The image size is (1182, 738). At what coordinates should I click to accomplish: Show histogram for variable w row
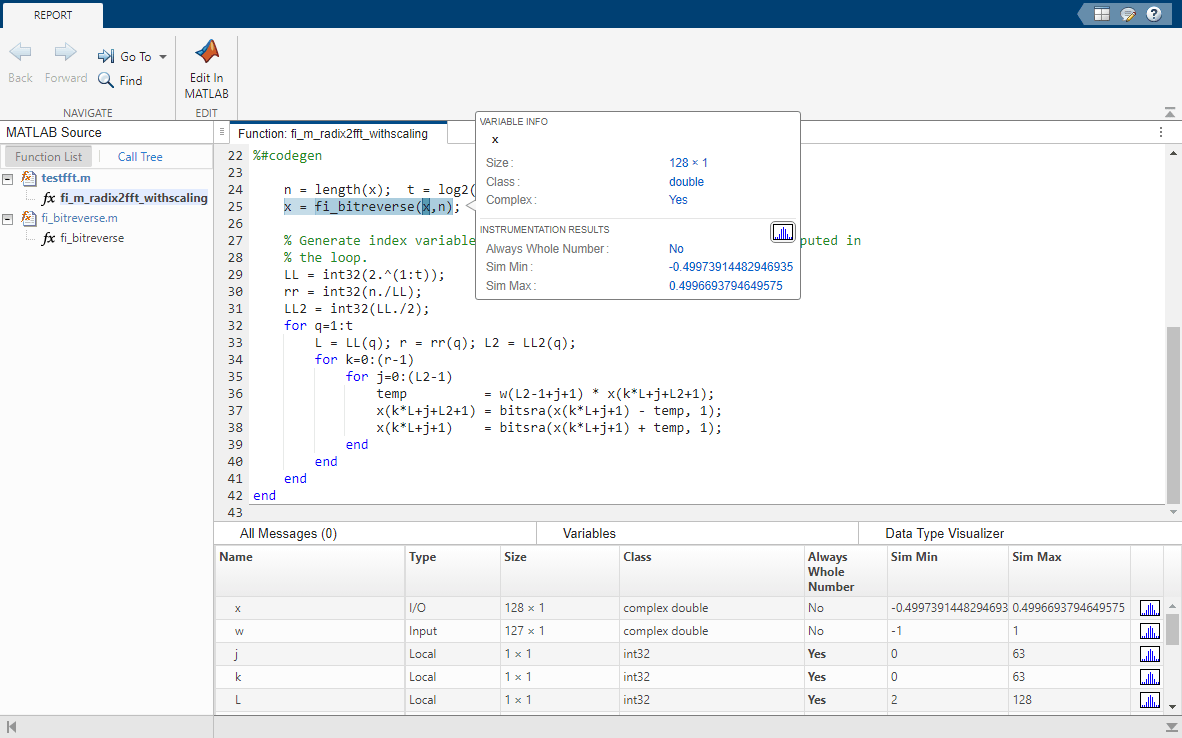click(1150, 631)
